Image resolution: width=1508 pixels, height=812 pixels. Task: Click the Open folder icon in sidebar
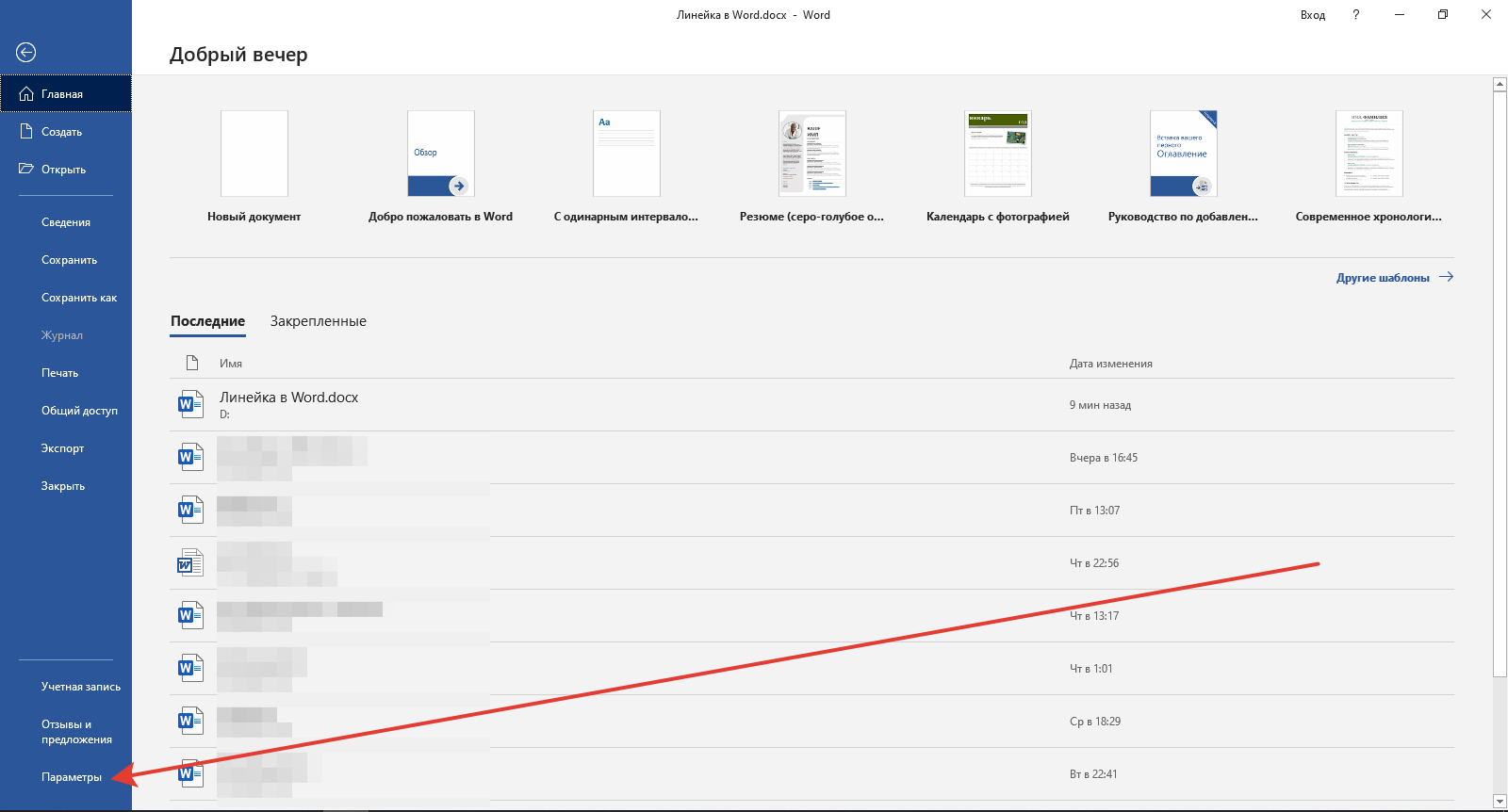(26, 169)
